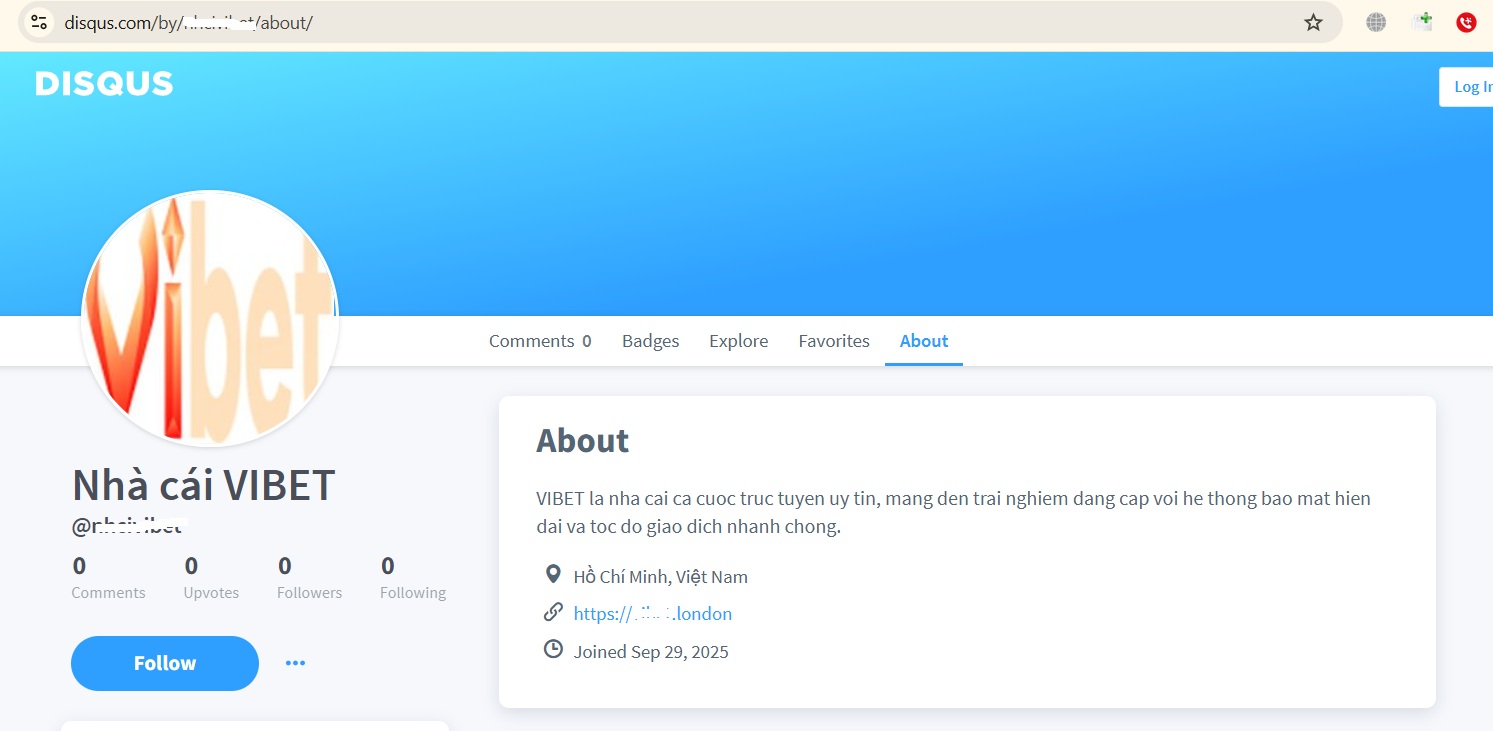This screenshot has width=1493, height=731.
Task: Click the link chain icon
Action: pos(552,612)
